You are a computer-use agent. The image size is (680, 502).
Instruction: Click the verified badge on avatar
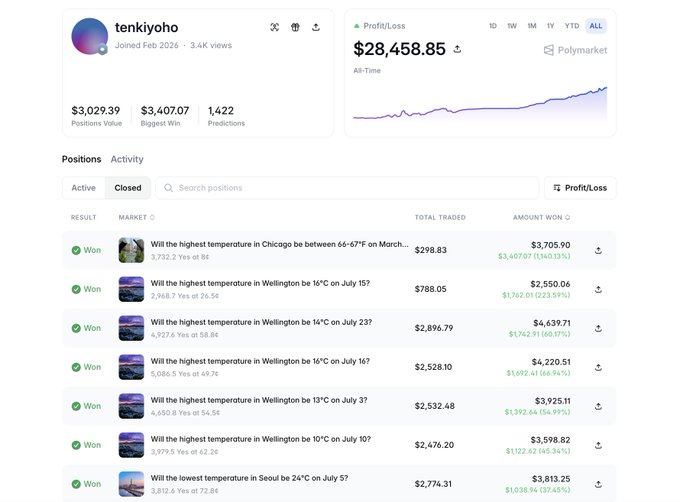(102, 49)
